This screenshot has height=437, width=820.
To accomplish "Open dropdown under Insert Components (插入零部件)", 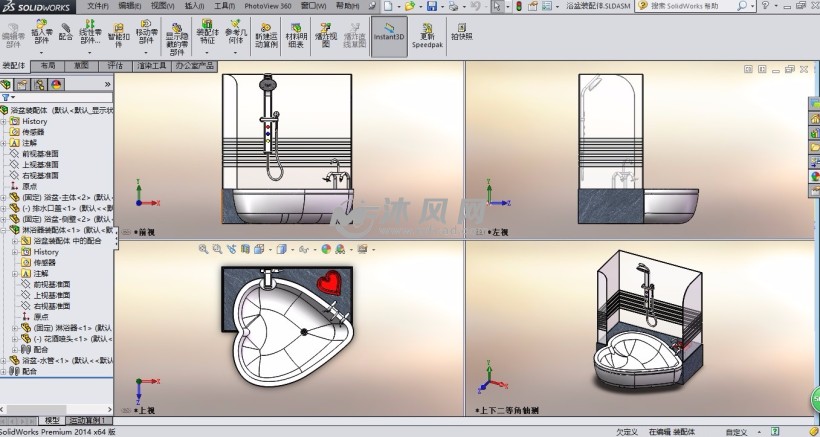I will (41, 52).
